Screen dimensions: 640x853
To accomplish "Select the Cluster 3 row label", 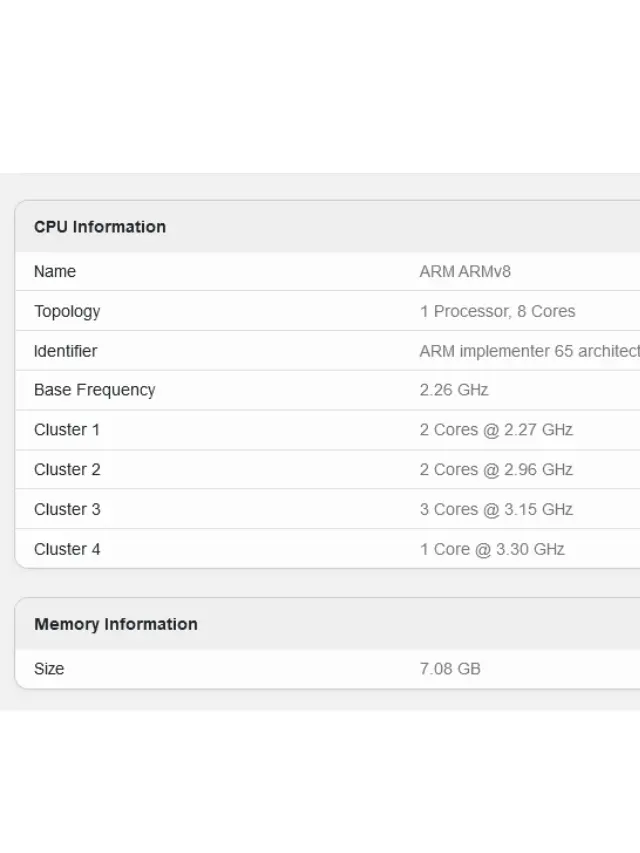I will [x=67, y=509].
